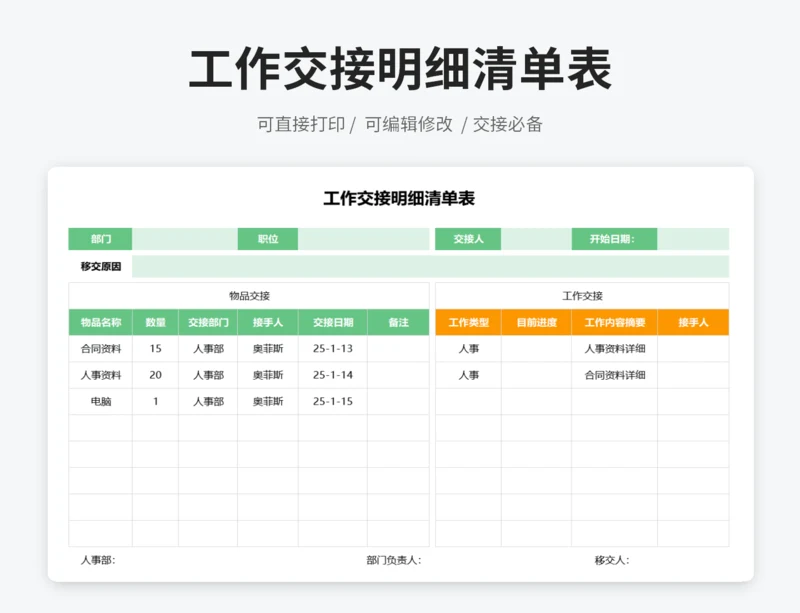Click the long 移交原因 input field
Image resolution: width=800 pixels, height=613 pixels.
[x=430, y=266]
